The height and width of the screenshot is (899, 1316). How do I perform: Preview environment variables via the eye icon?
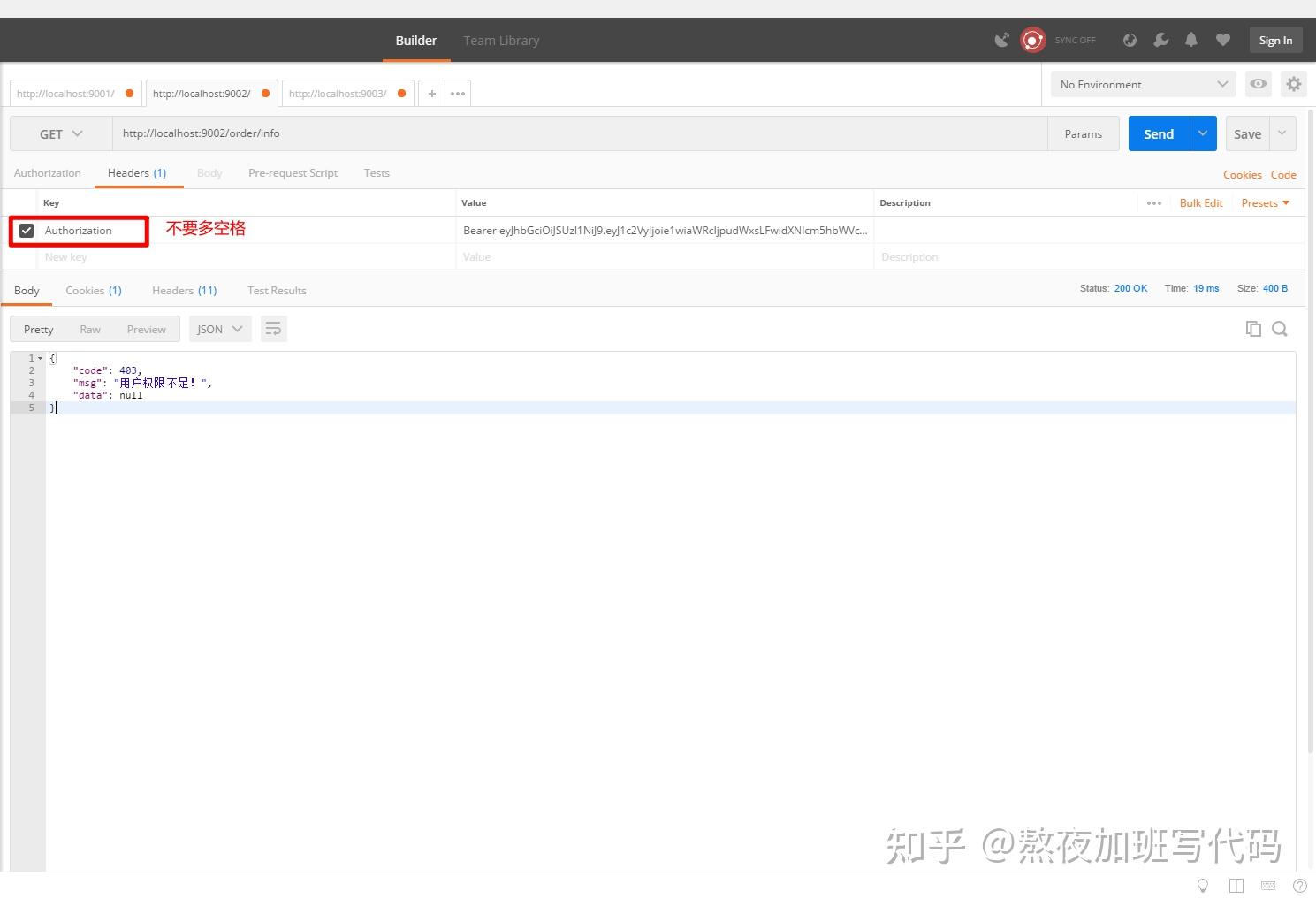pyautogui.click(x=1259, y=84)
